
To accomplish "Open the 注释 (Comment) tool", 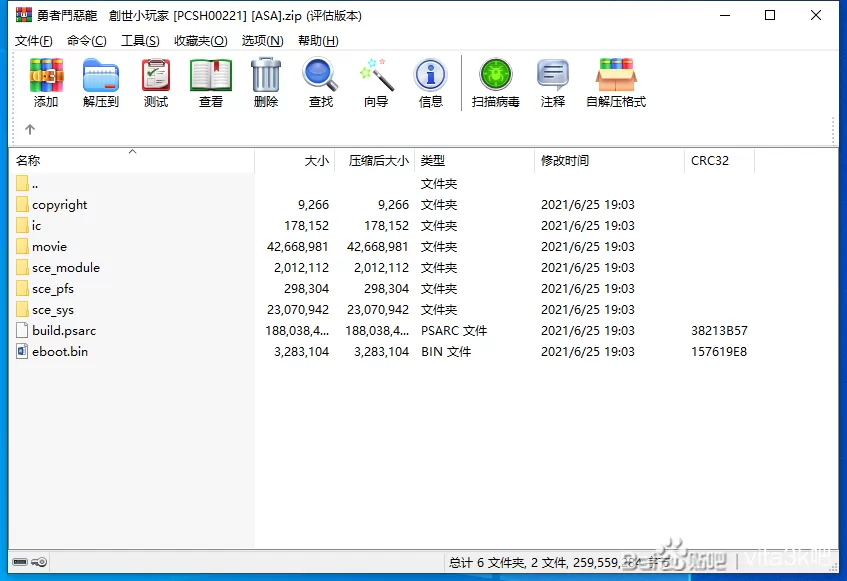I will point(553,75).
